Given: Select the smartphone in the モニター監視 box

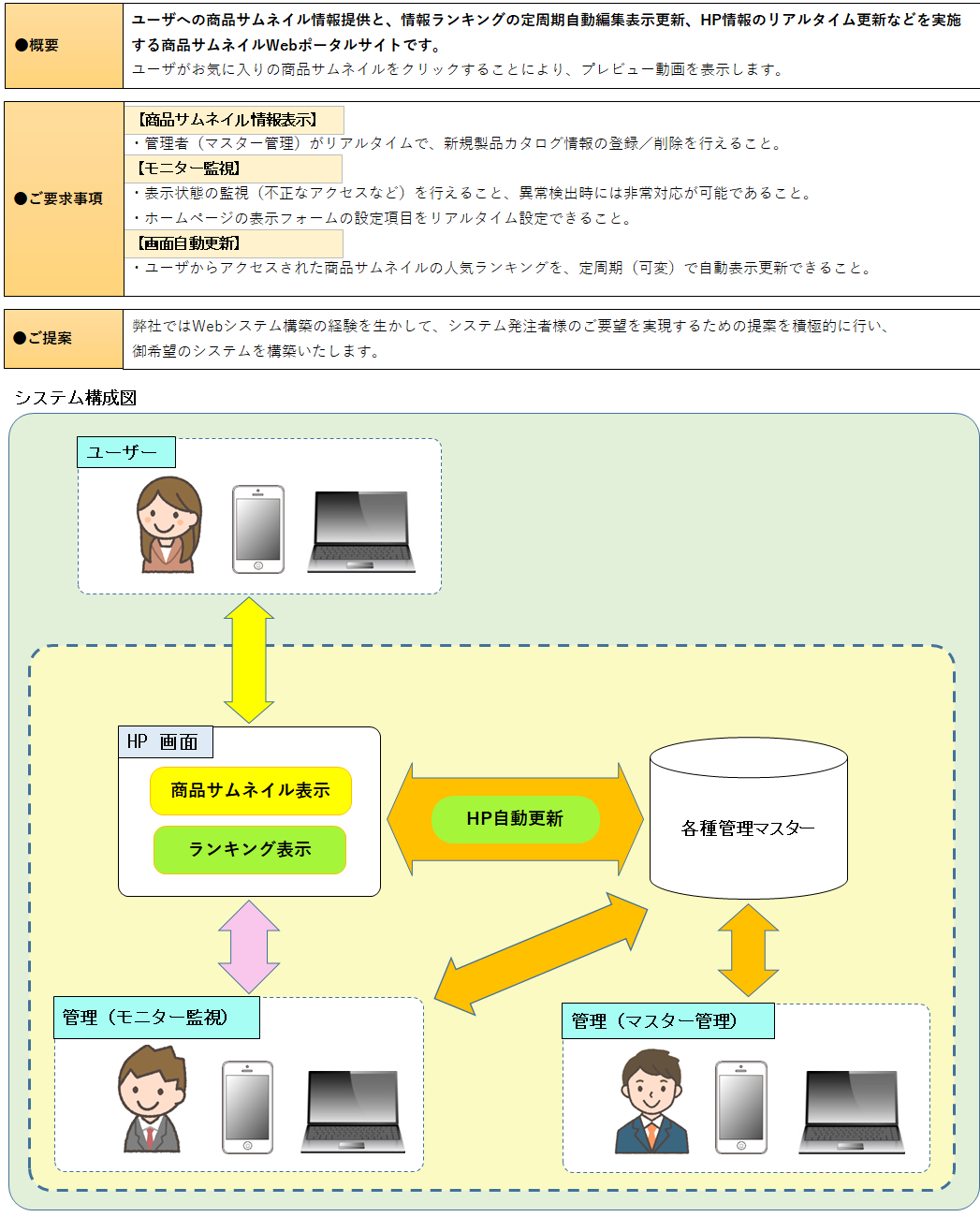Looking at the screenshot, I should coord(247,1107).
